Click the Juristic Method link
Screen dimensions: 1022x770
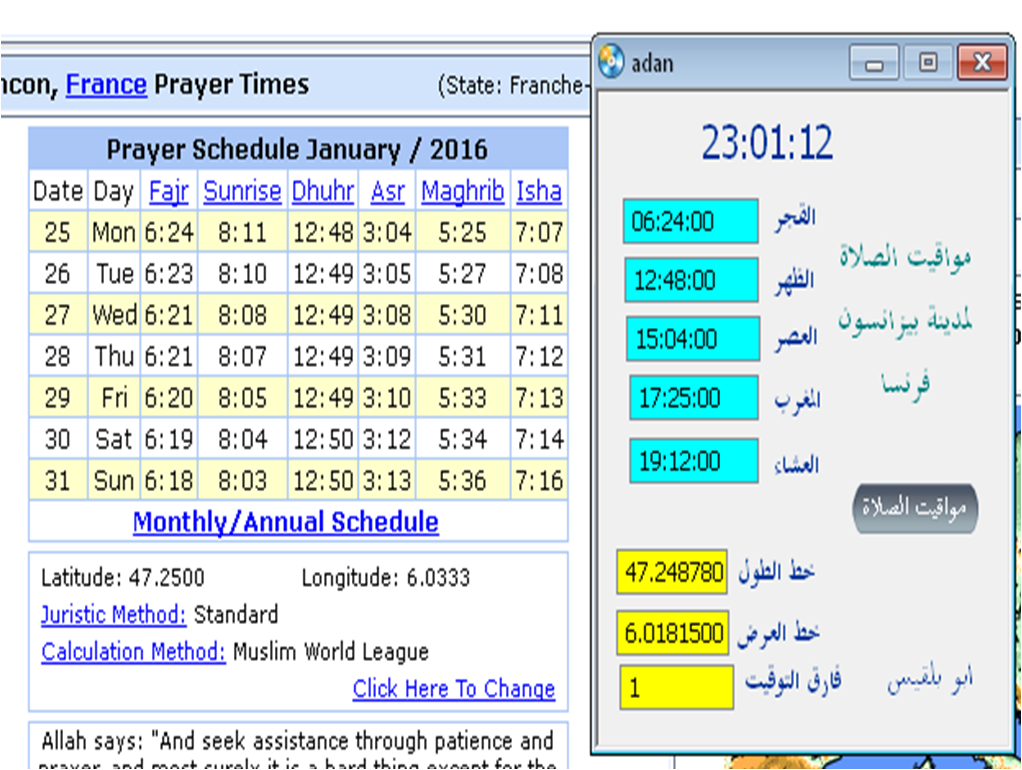point(113,615)
